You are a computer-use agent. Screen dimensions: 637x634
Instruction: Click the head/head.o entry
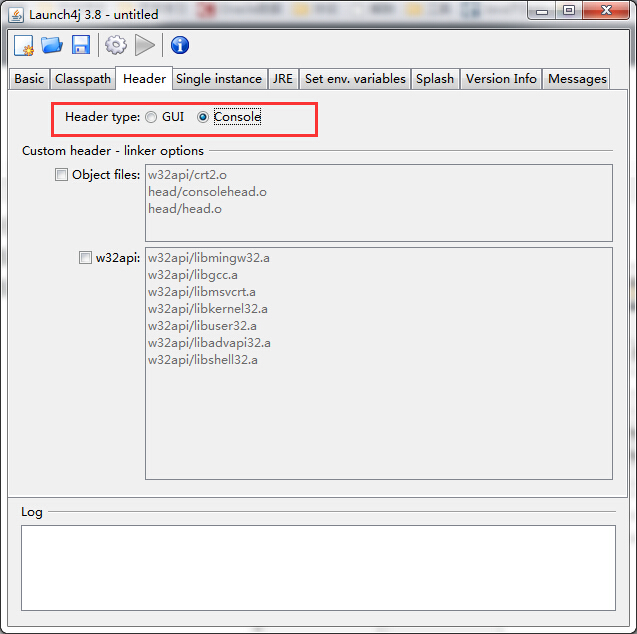coord(185,209)
